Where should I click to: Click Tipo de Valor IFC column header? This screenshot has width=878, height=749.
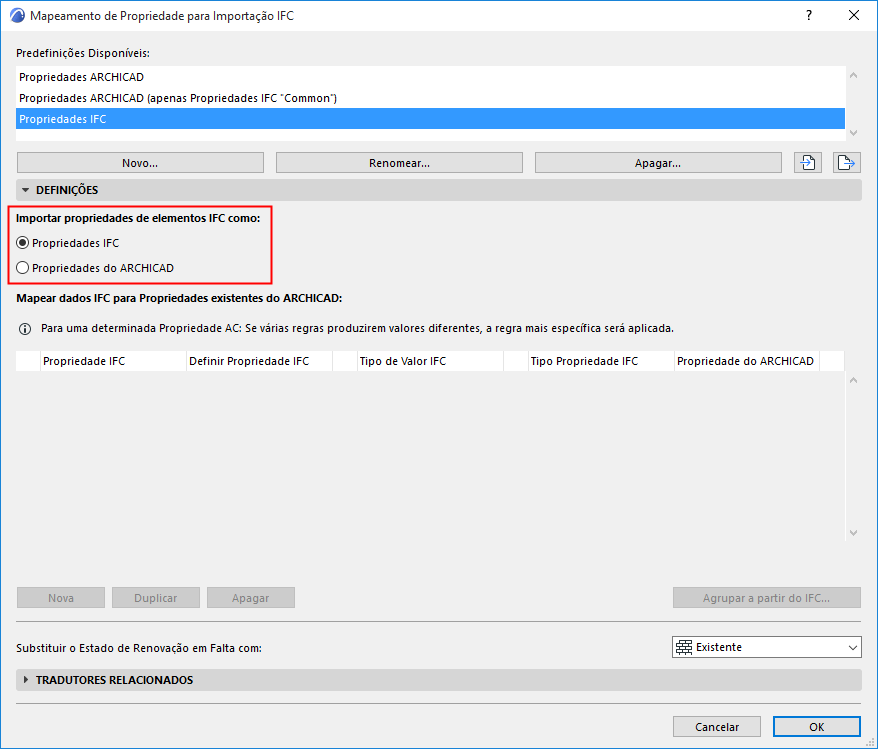coord(430,361)
